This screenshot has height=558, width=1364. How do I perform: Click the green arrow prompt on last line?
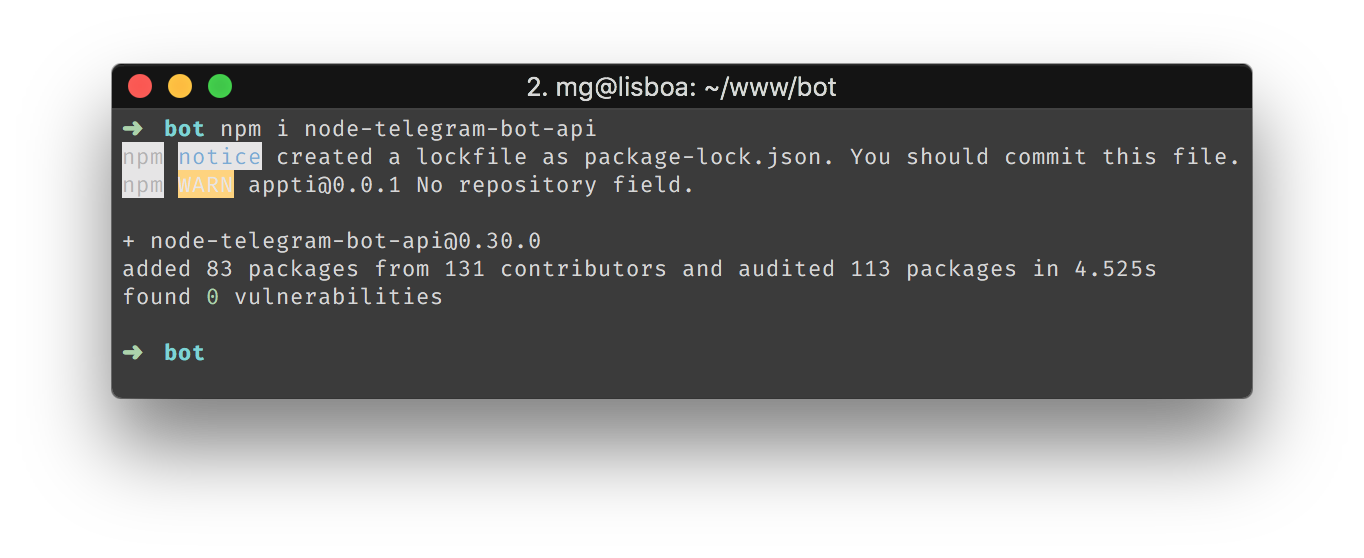click(133, 353)
